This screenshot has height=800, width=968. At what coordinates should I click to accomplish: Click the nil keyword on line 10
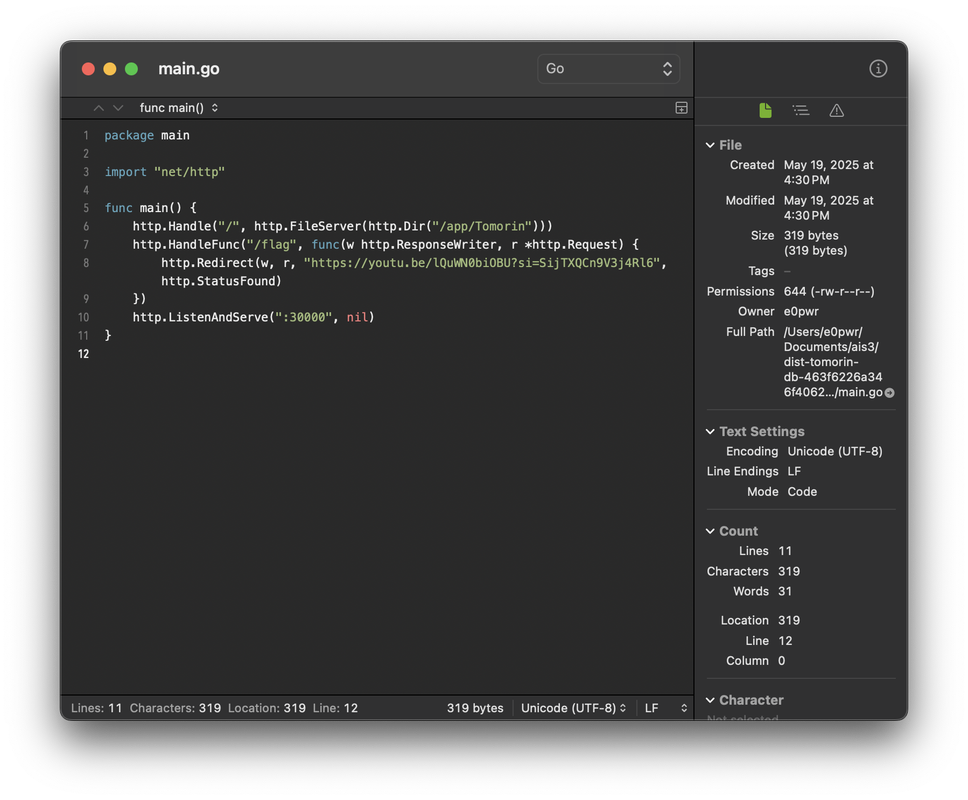357,317
